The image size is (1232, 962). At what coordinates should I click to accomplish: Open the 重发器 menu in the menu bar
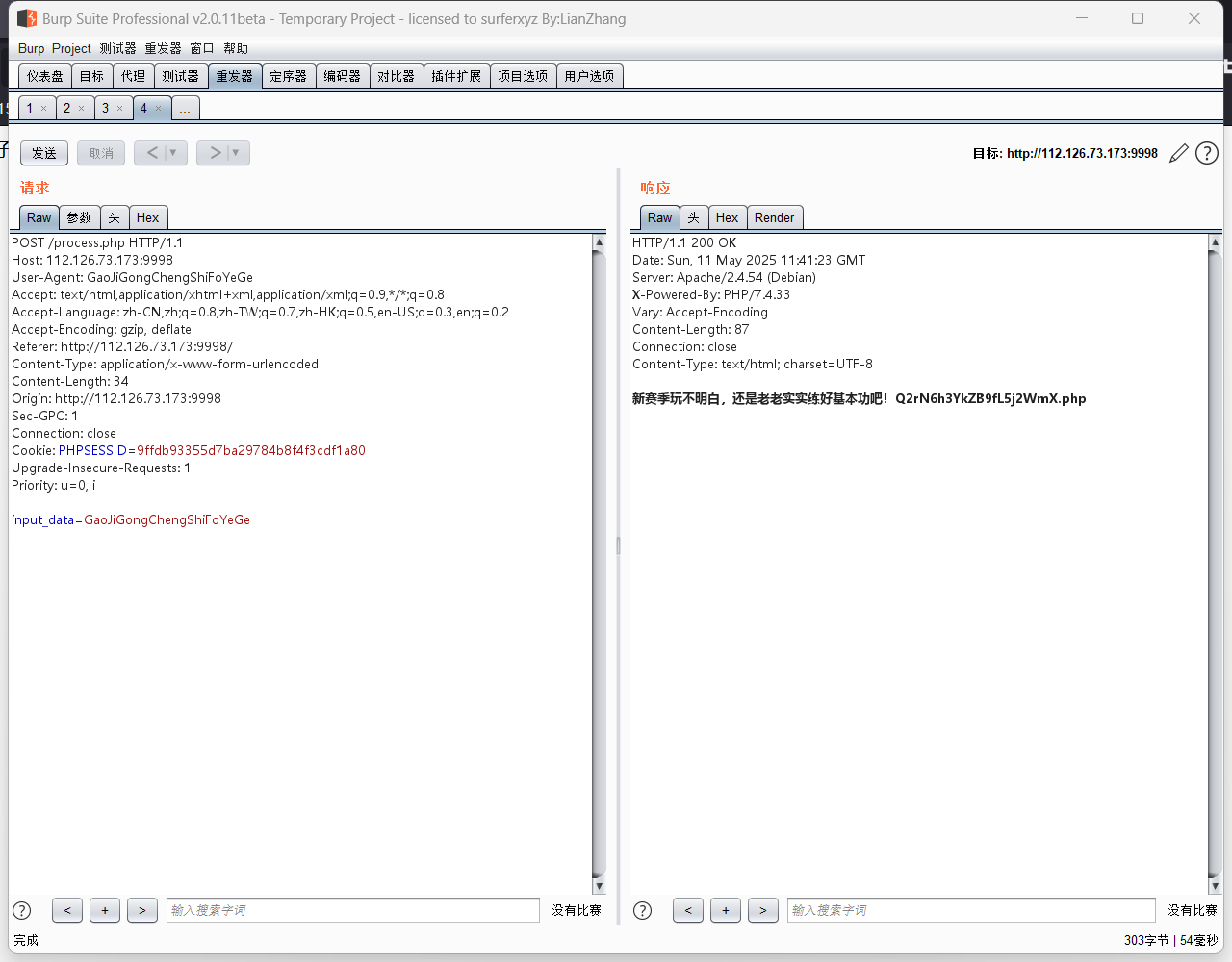163,48
